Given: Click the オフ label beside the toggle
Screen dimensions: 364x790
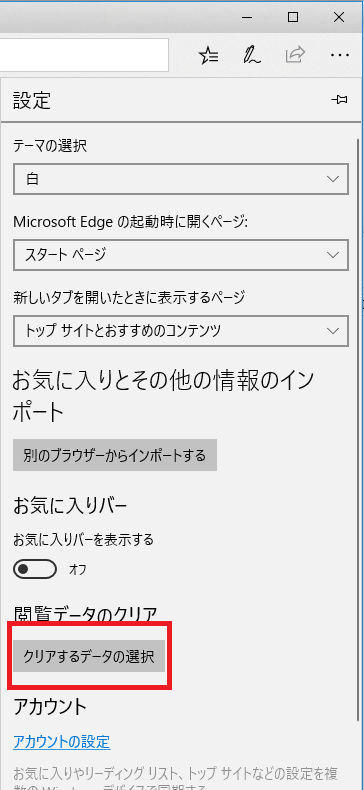Looking at the screenshot, I should [77, 570].
